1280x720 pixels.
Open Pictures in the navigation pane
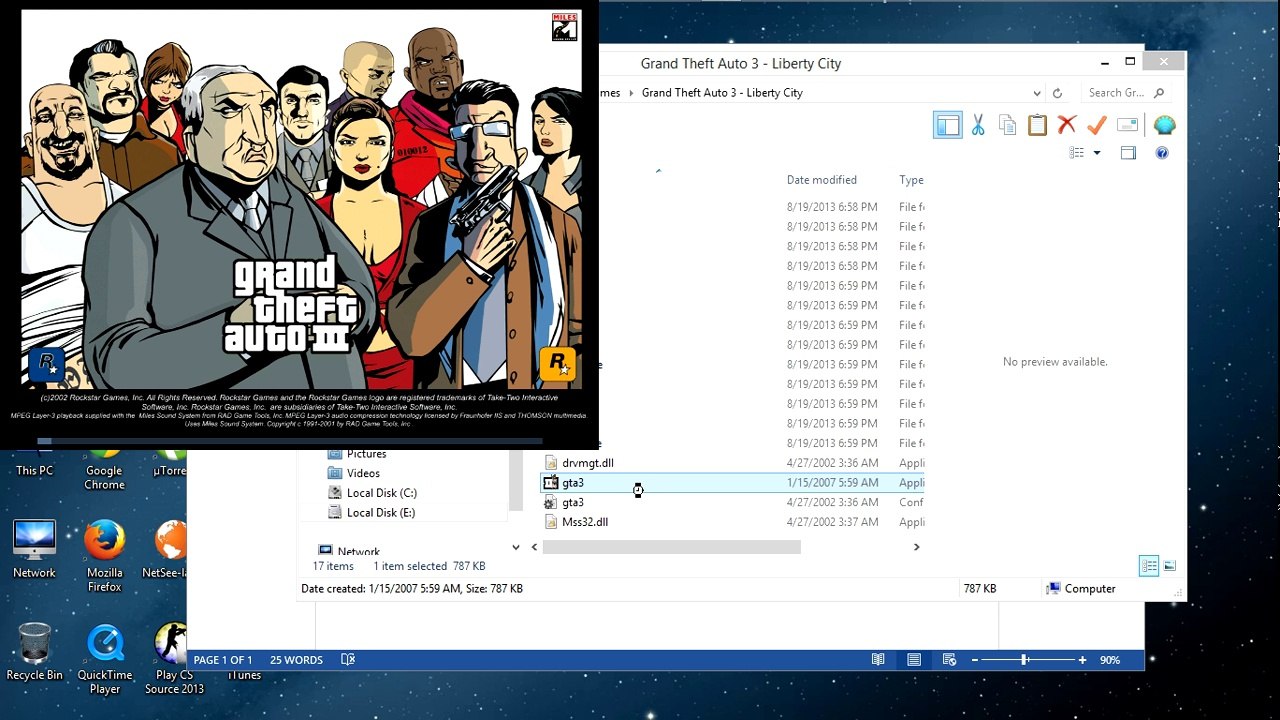coord(366,454)
